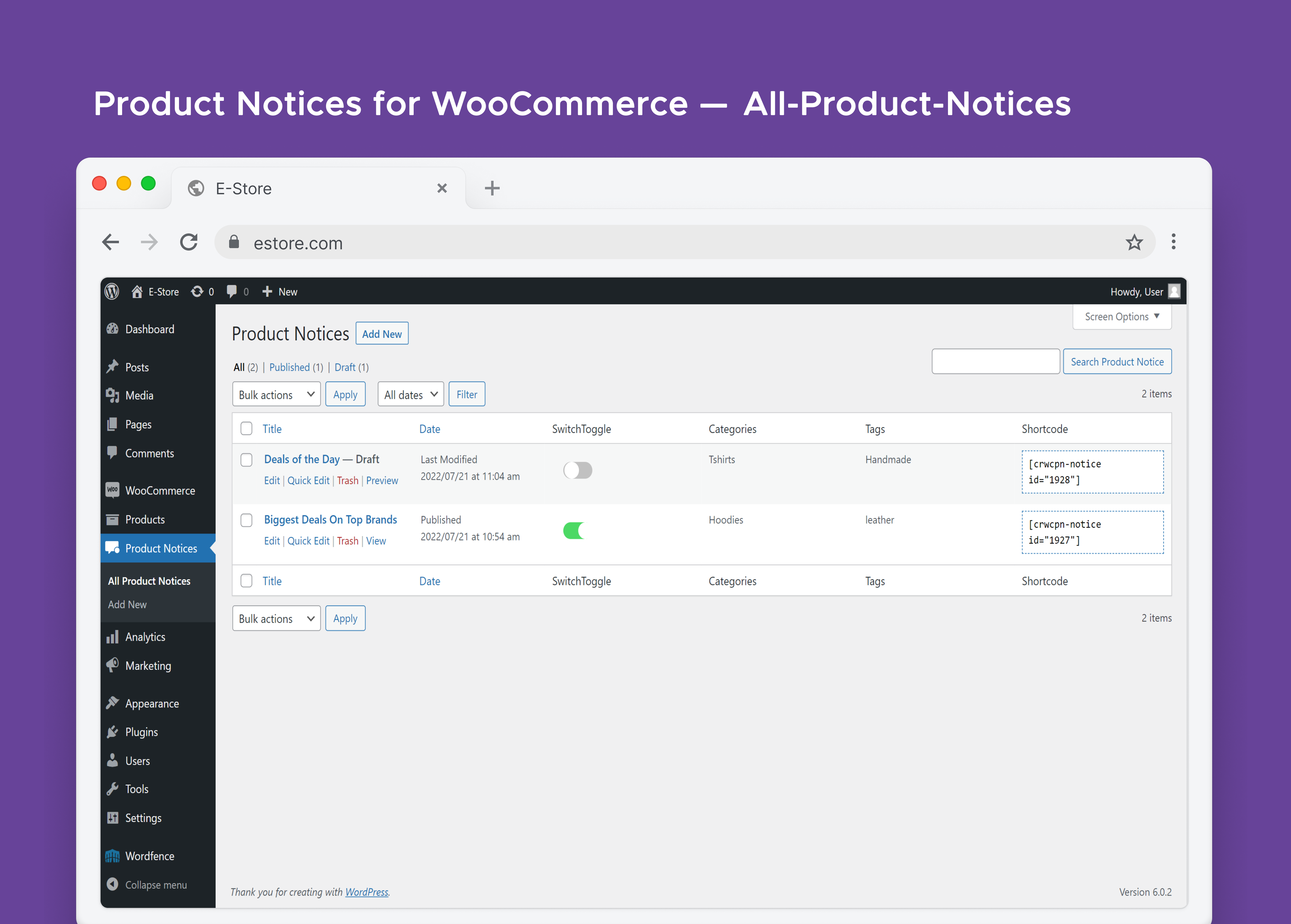The height and width of the screenshot is (924, 1291).
Task: Click the top Apply button
Action: [x=345, y=394]
